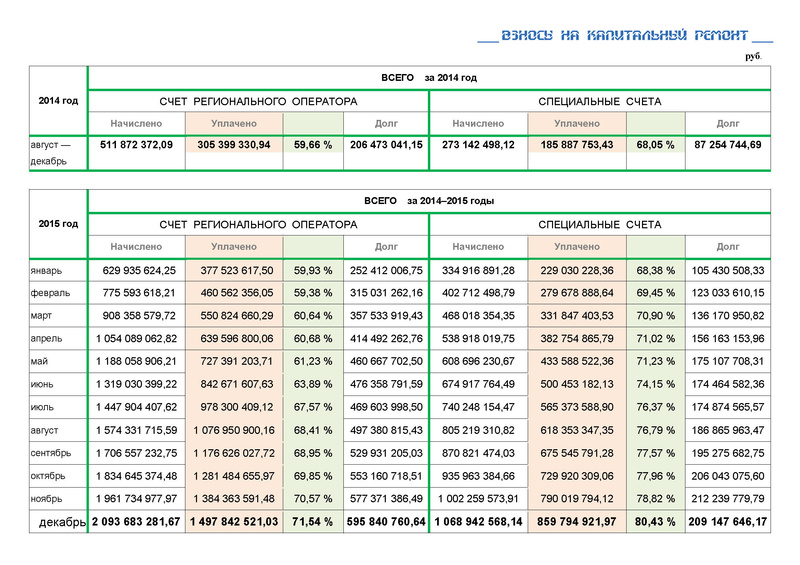Image resolution: width=800 pixels, height=565 pixels.
Task: Click the accrued value 511 872 372,09
Action: point(137,145)
